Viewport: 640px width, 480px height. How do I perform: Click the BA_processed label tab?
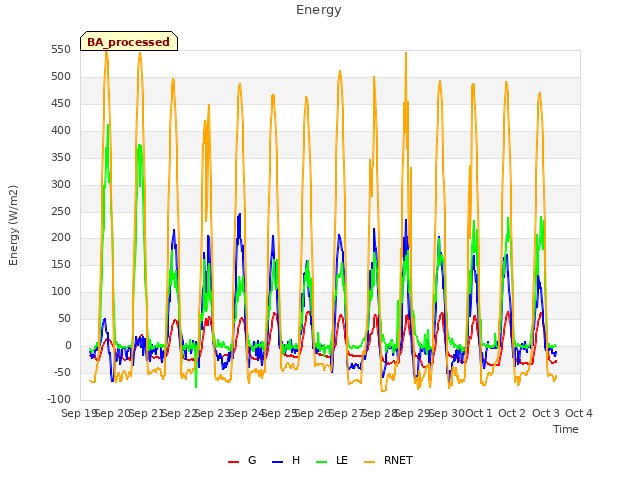[x=129, y=41]
